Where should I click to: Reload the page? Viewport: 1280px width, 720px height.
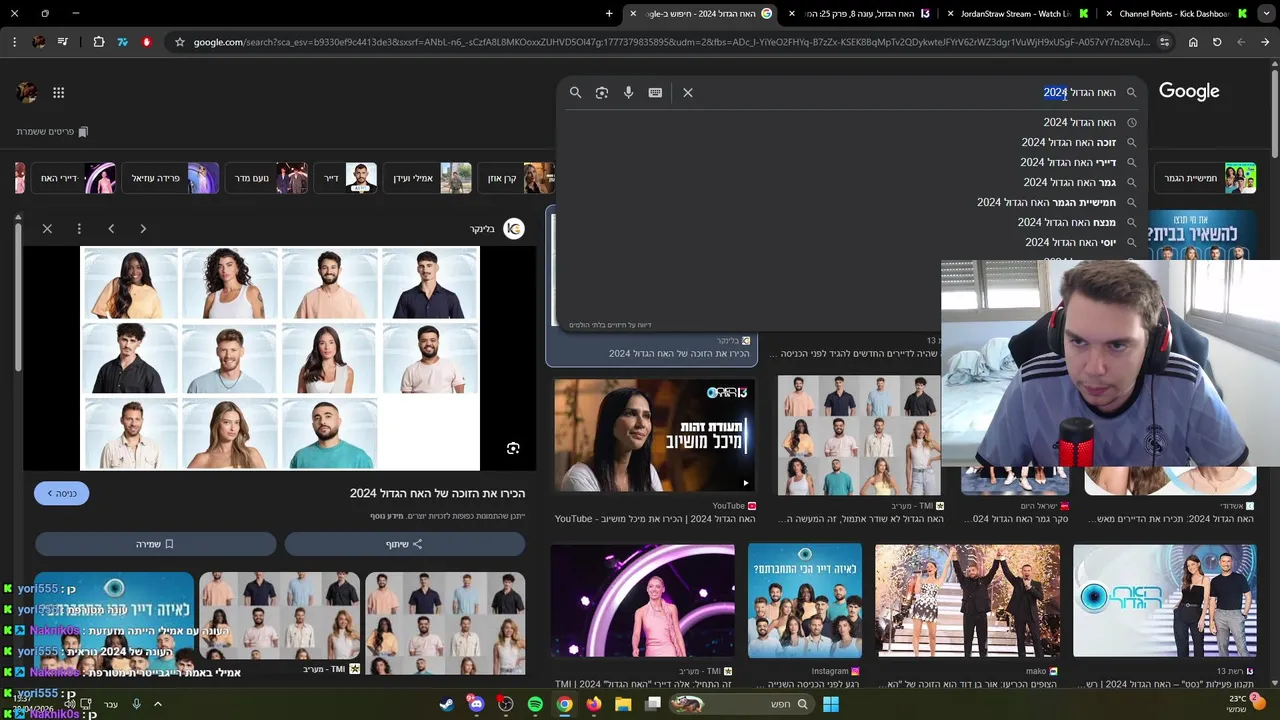coord(1217,42)
